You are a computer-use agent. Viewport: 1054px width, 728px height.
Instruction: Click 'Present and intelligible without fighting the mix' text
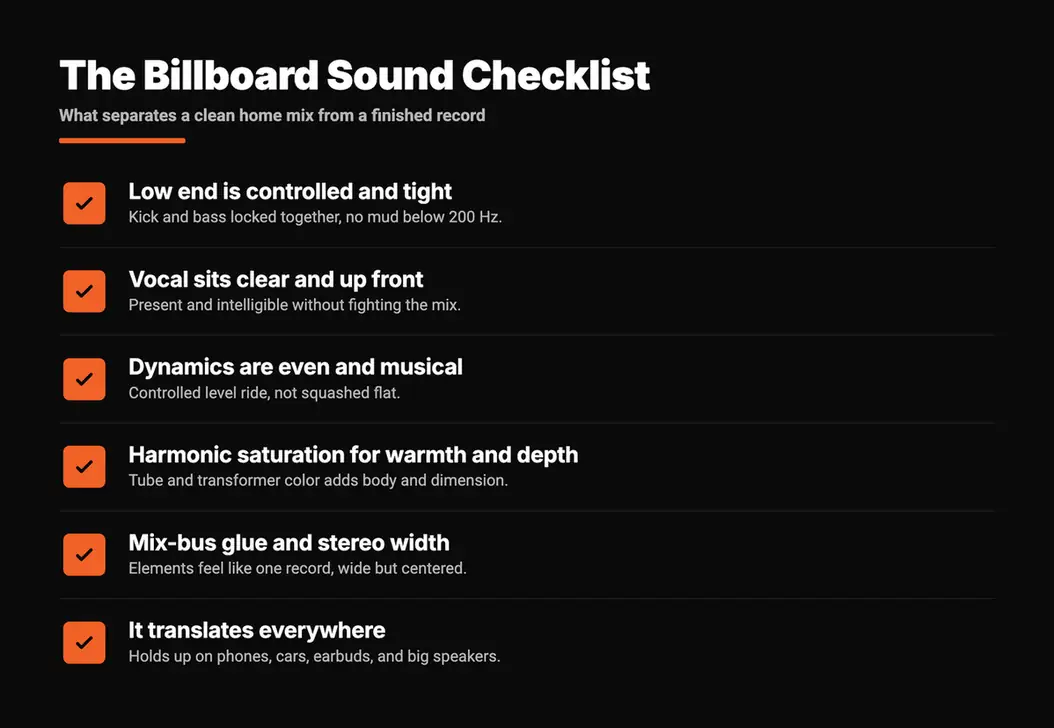[x=294, y=305]
